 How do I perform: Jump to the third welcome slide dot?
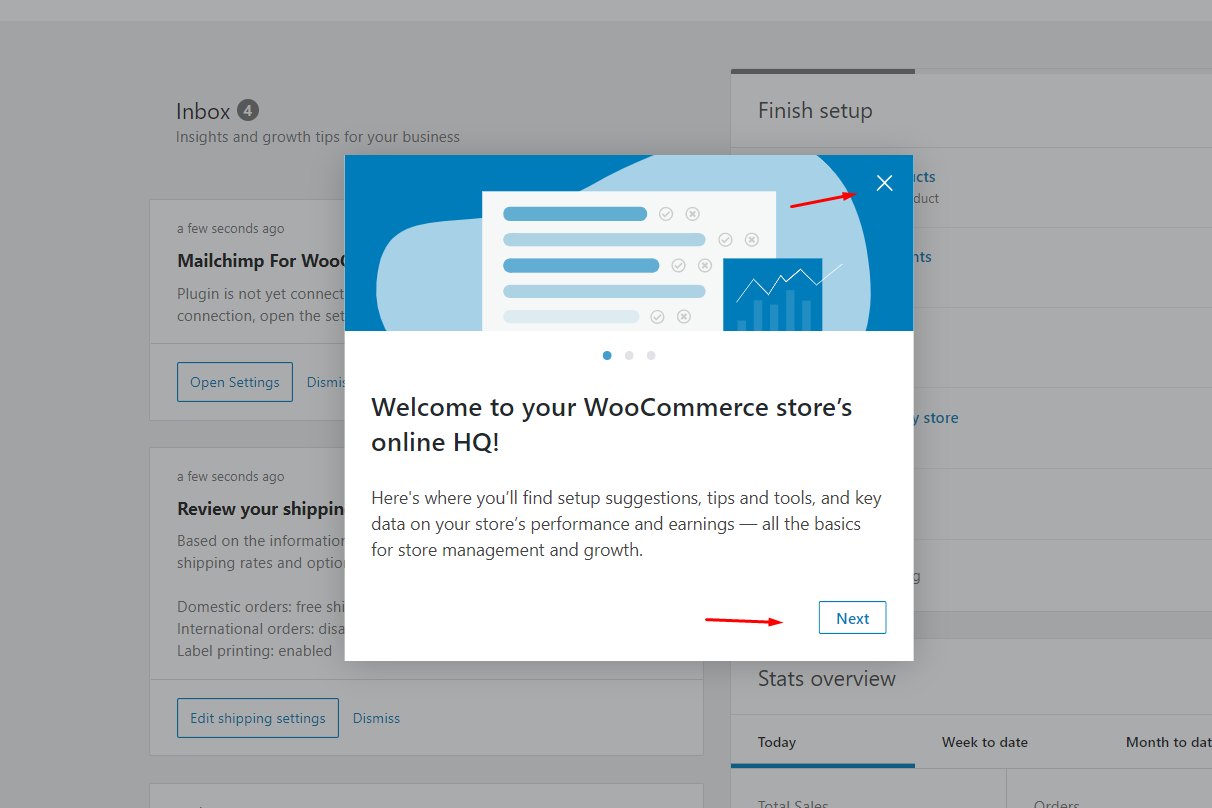651,355
